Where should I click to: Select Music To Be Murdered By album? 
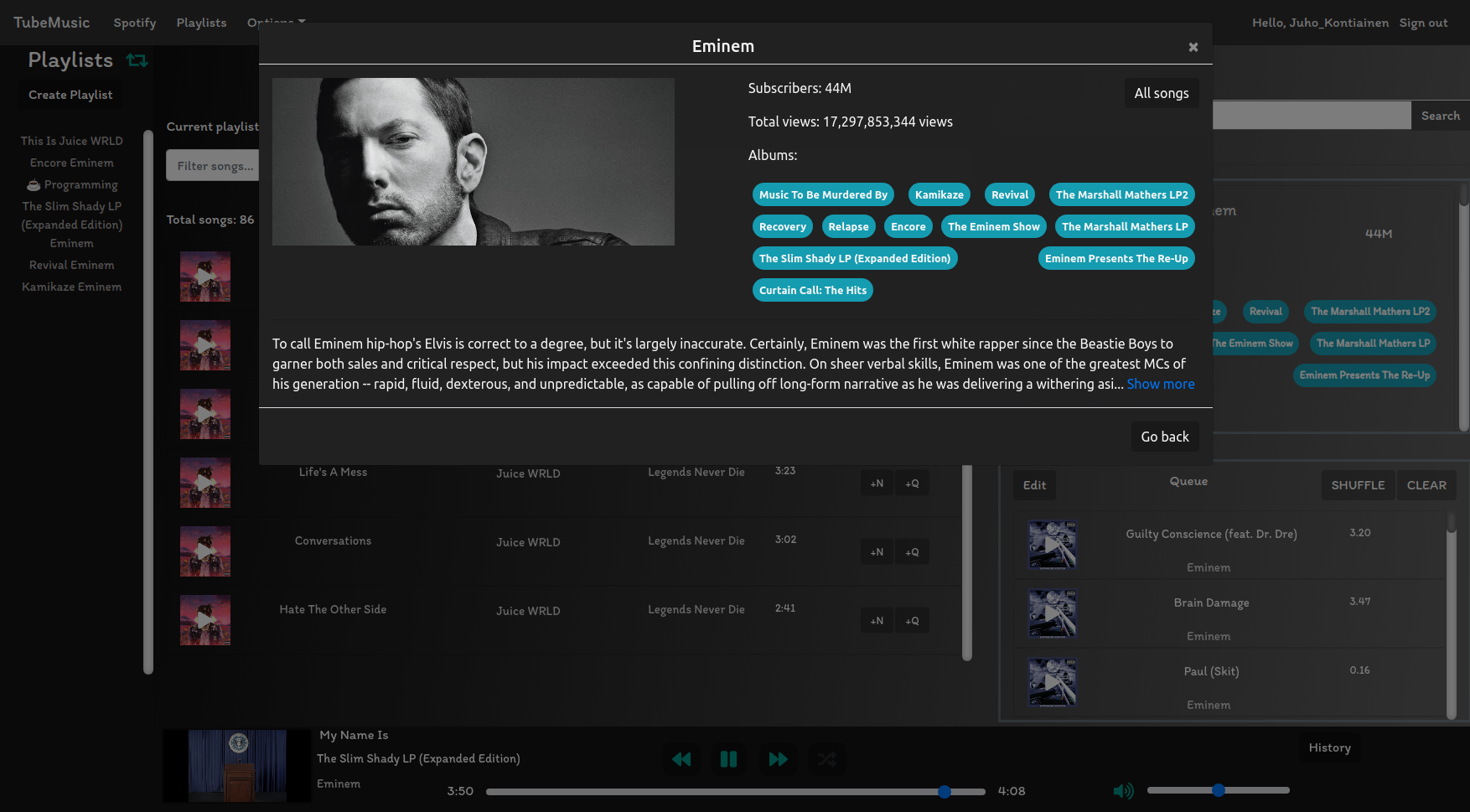823,194
